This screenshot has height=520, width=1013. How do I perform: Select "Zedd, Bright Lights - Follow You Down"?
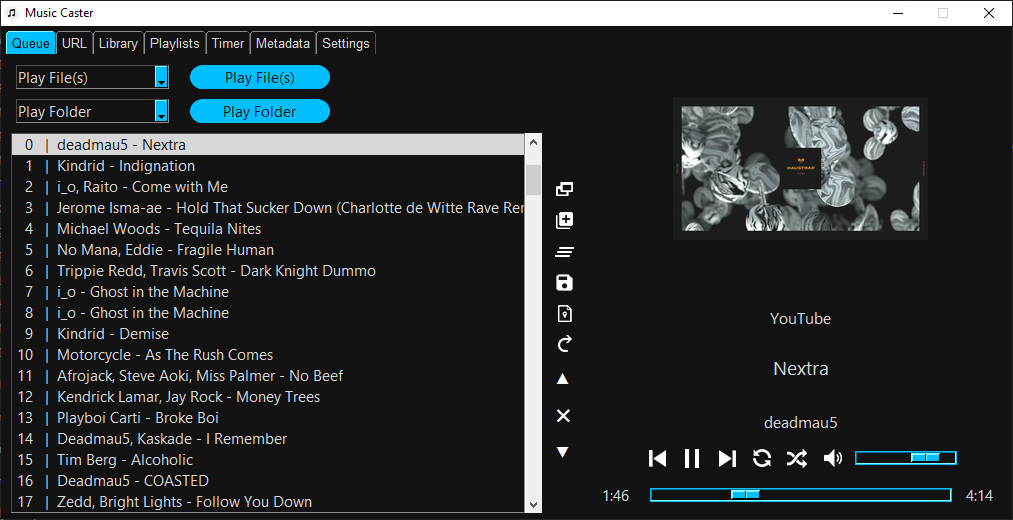coord(268,502)
